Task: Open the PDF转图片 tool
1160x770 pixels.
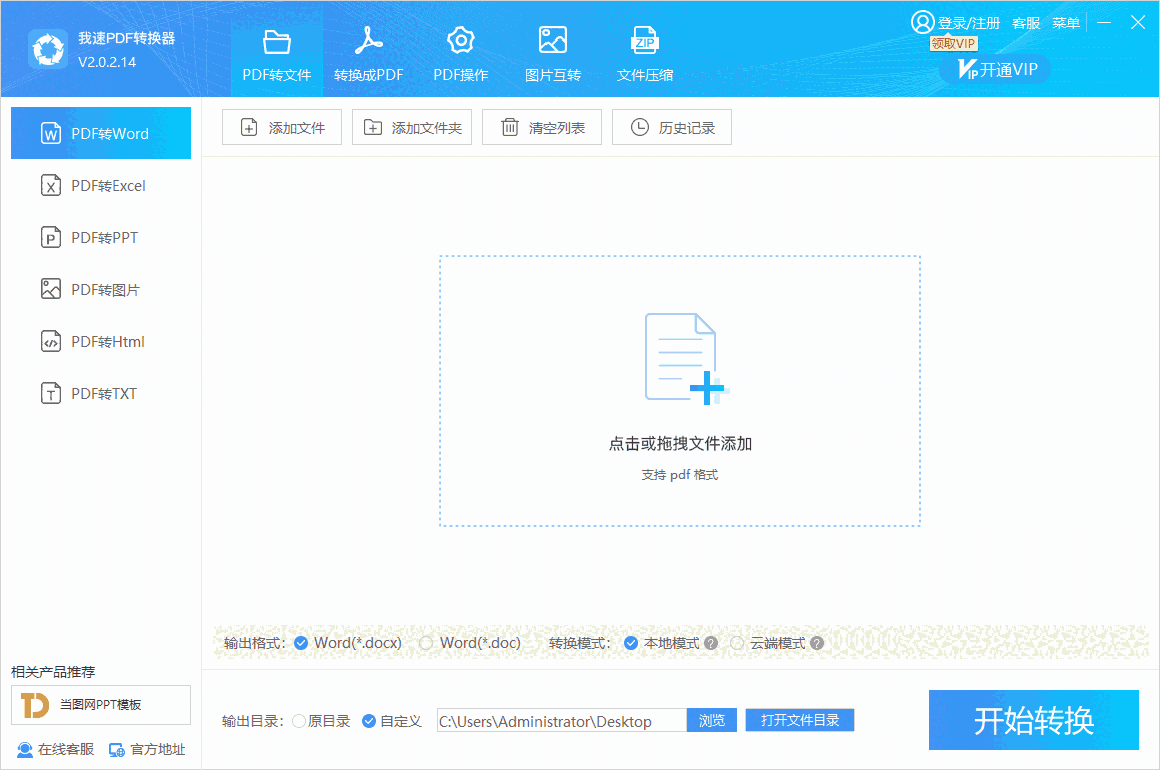Action: 100,288
